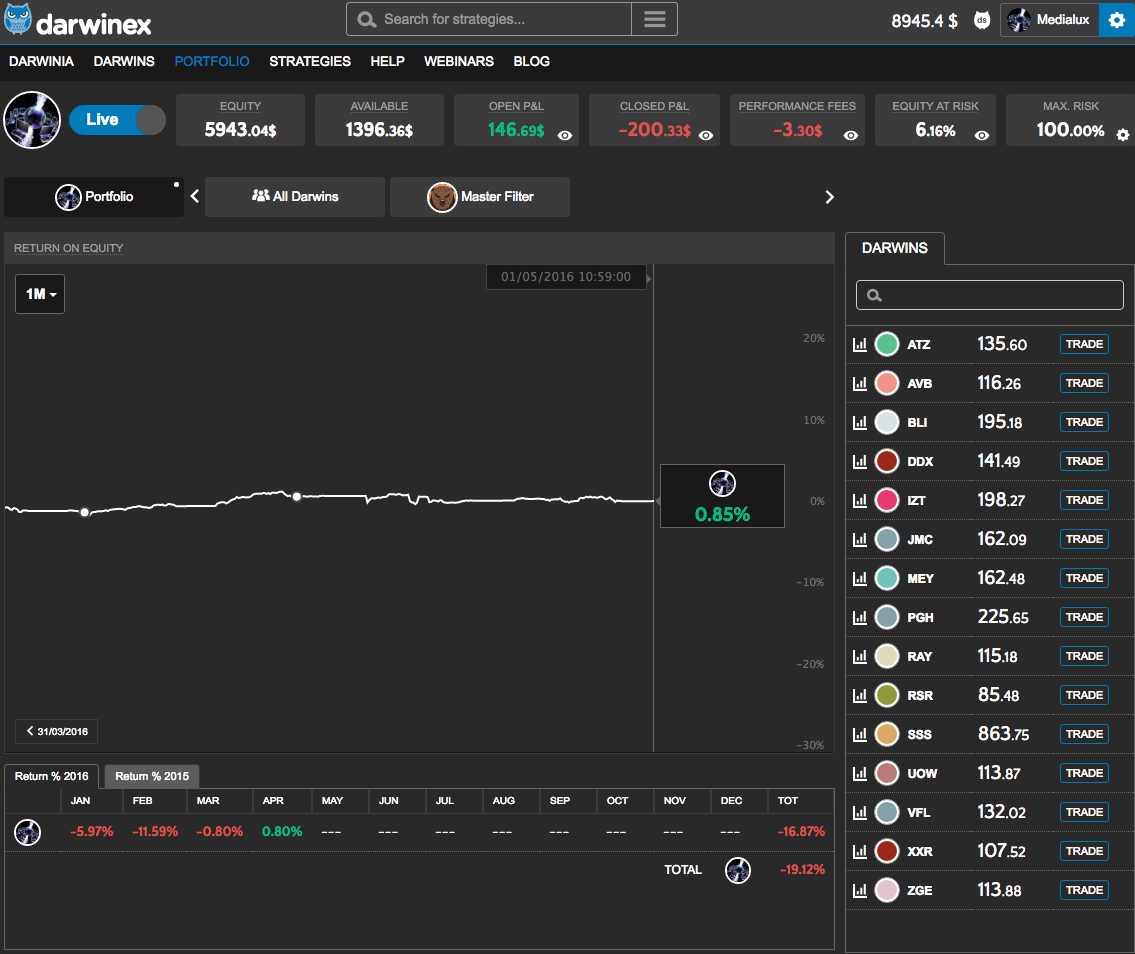Hide Closed P&L using eye icon

coord(706,135)
